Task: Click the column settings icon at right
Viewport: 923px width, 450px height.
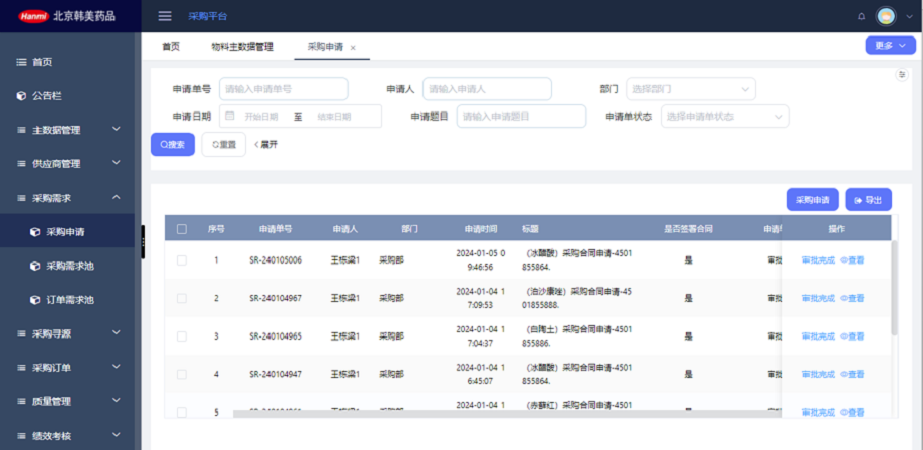Action: (901, 75)
